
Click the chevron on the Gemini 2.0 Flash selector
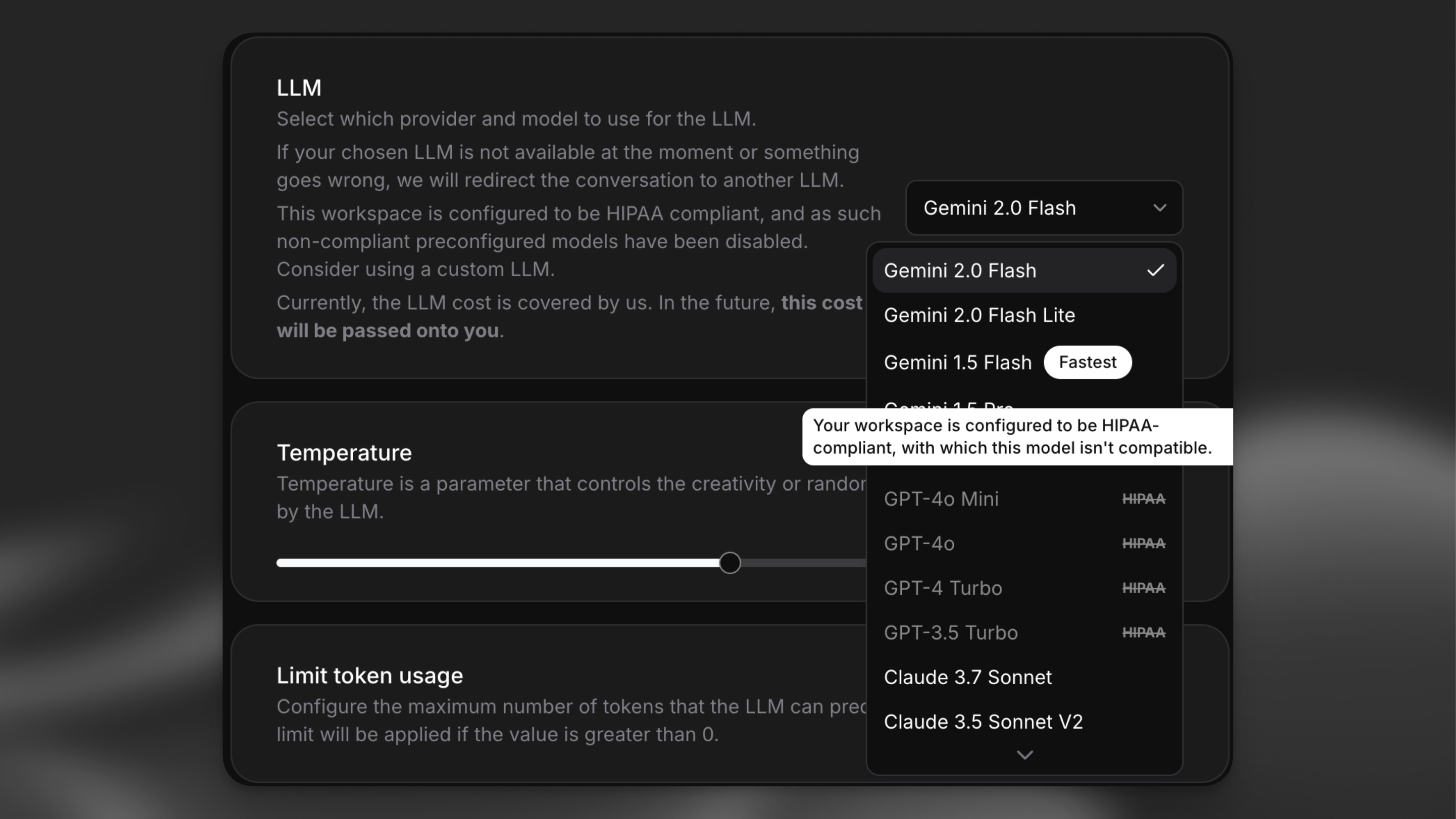pos(1160,208)
